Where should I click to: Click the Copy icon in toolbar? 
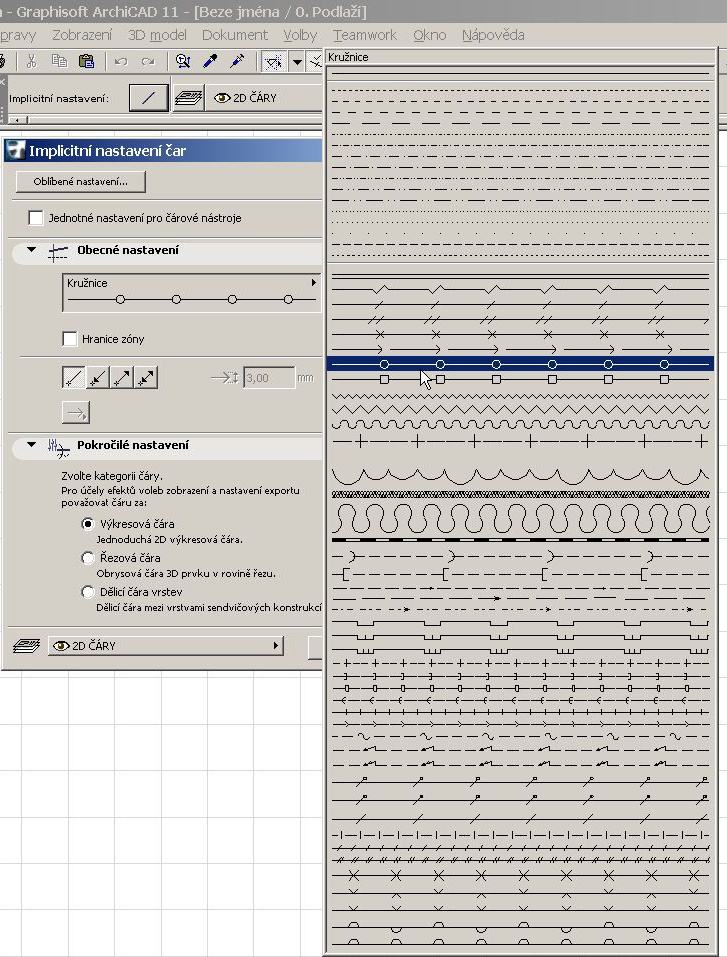pos(59,61)
